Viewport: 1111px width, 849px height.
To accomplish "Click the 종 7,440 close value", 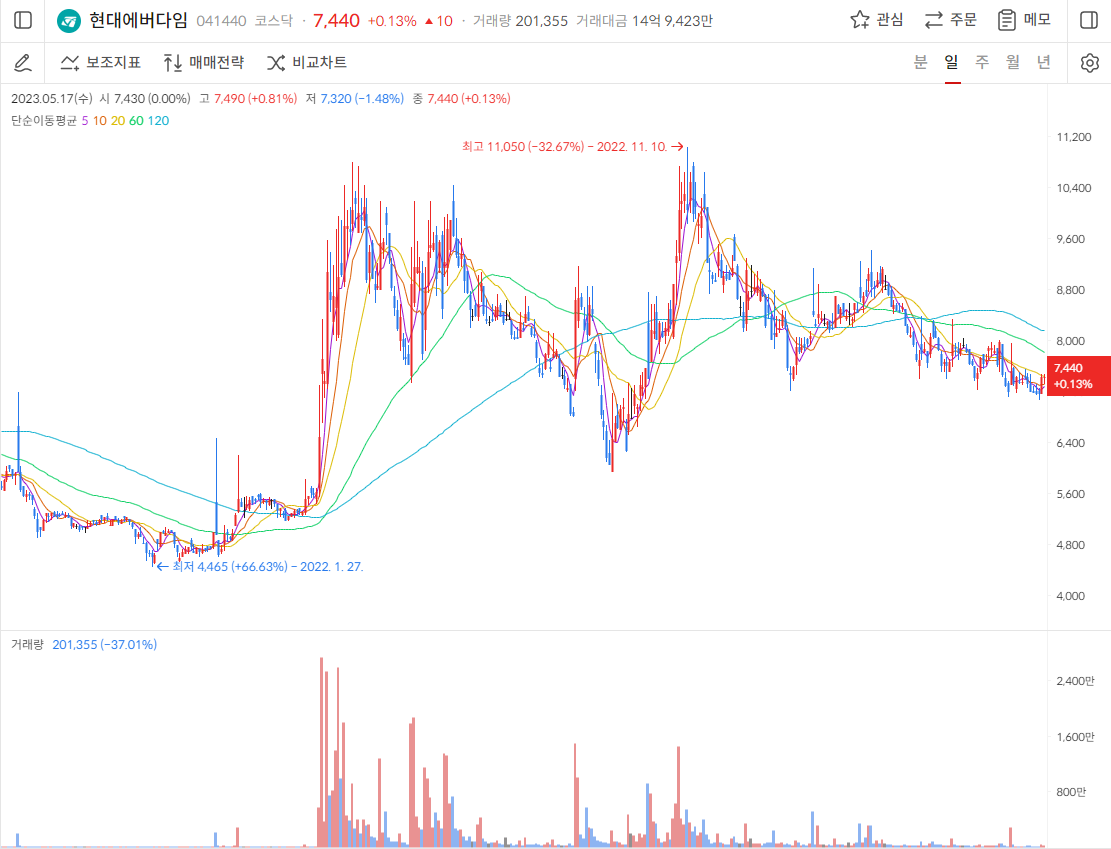I will [461, 99].
